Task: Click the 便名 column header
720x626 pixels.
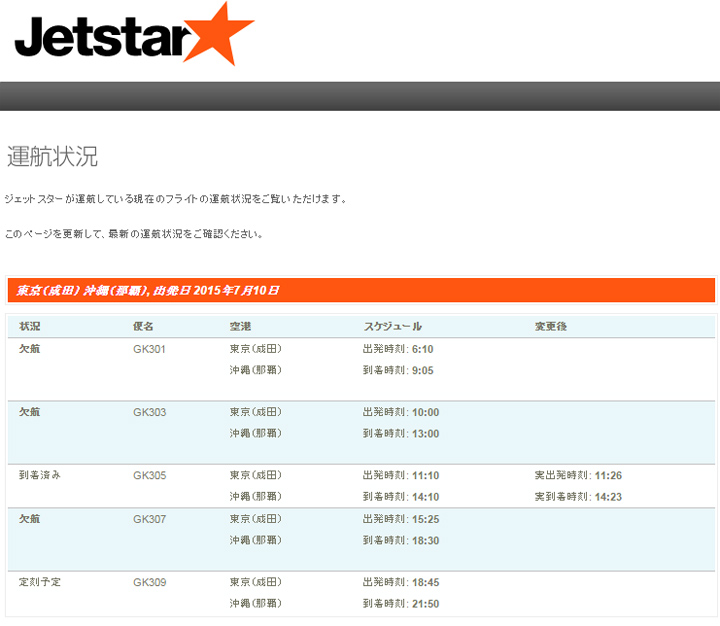Action: click(143, 326)
